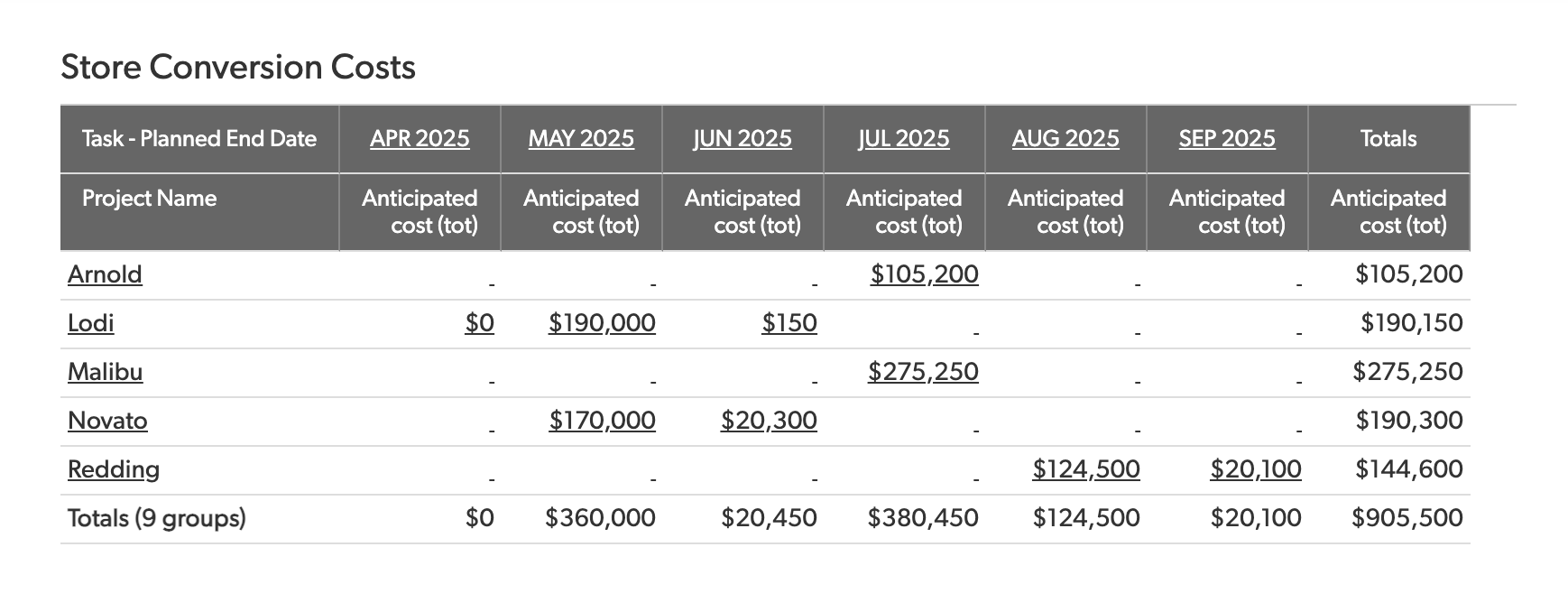Open Novato's $20,300 June cost
Image resolution: width=1568 pixels, height=612 pixels.
click(x=769, y=421)
